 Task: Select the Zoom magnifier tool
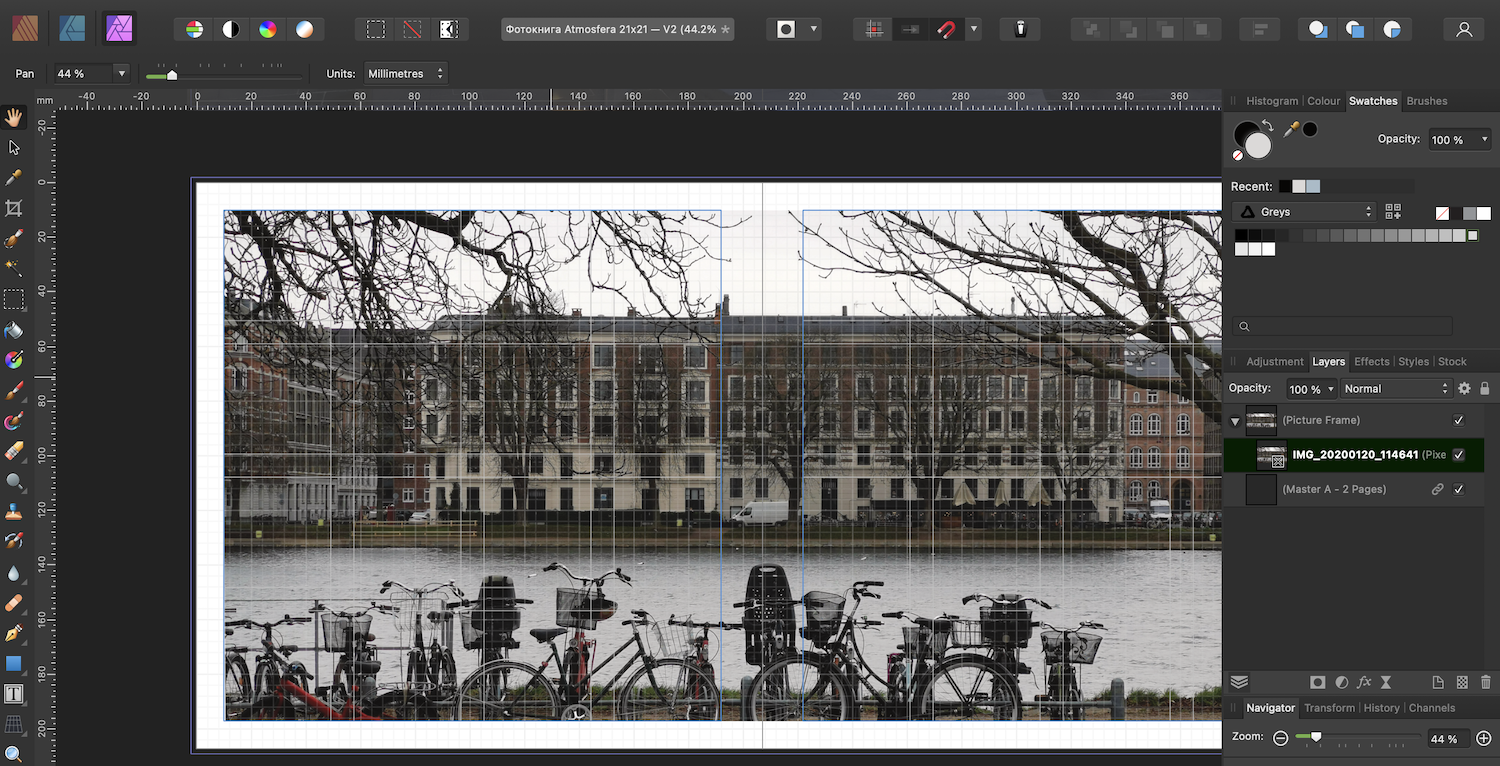(14, 753)
